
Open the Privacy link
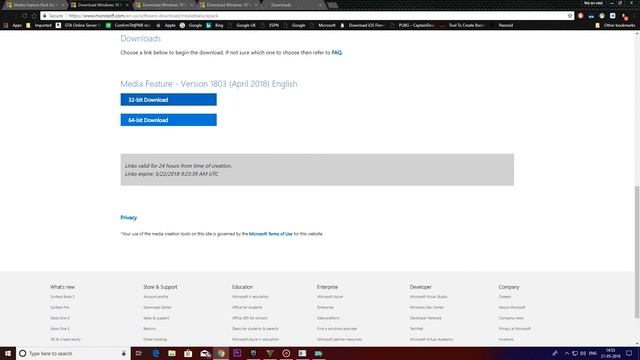[x=129, y=218]
